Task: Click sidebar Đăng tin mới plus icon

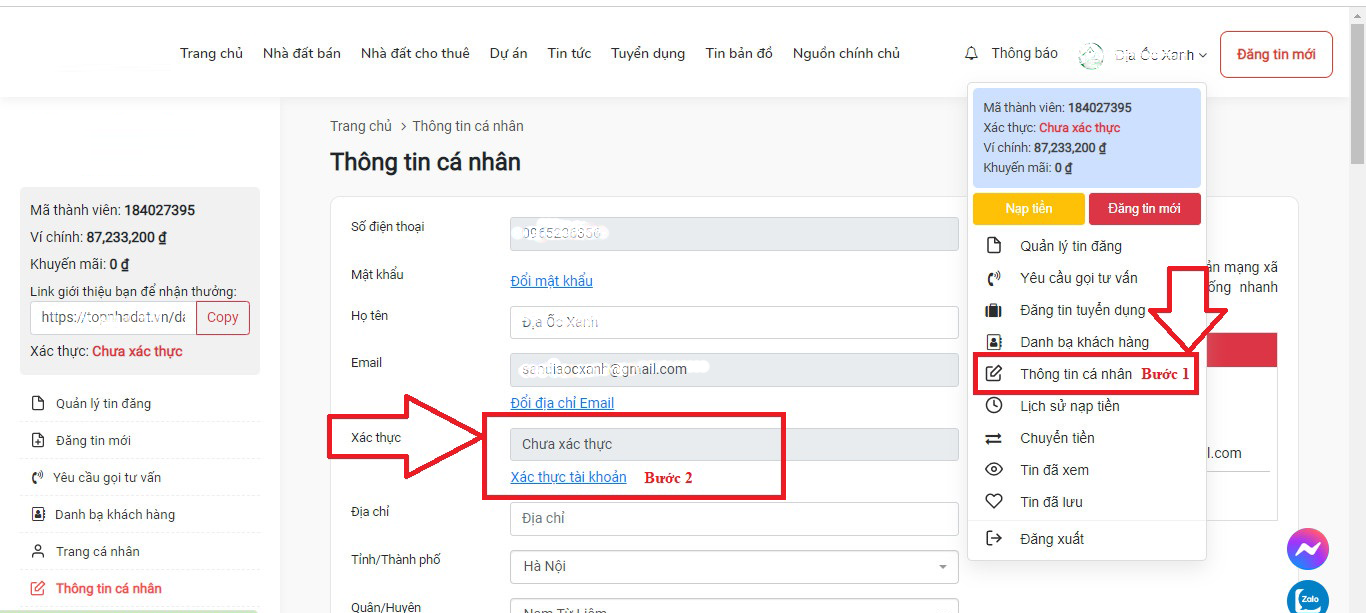Action: (38, 441)
